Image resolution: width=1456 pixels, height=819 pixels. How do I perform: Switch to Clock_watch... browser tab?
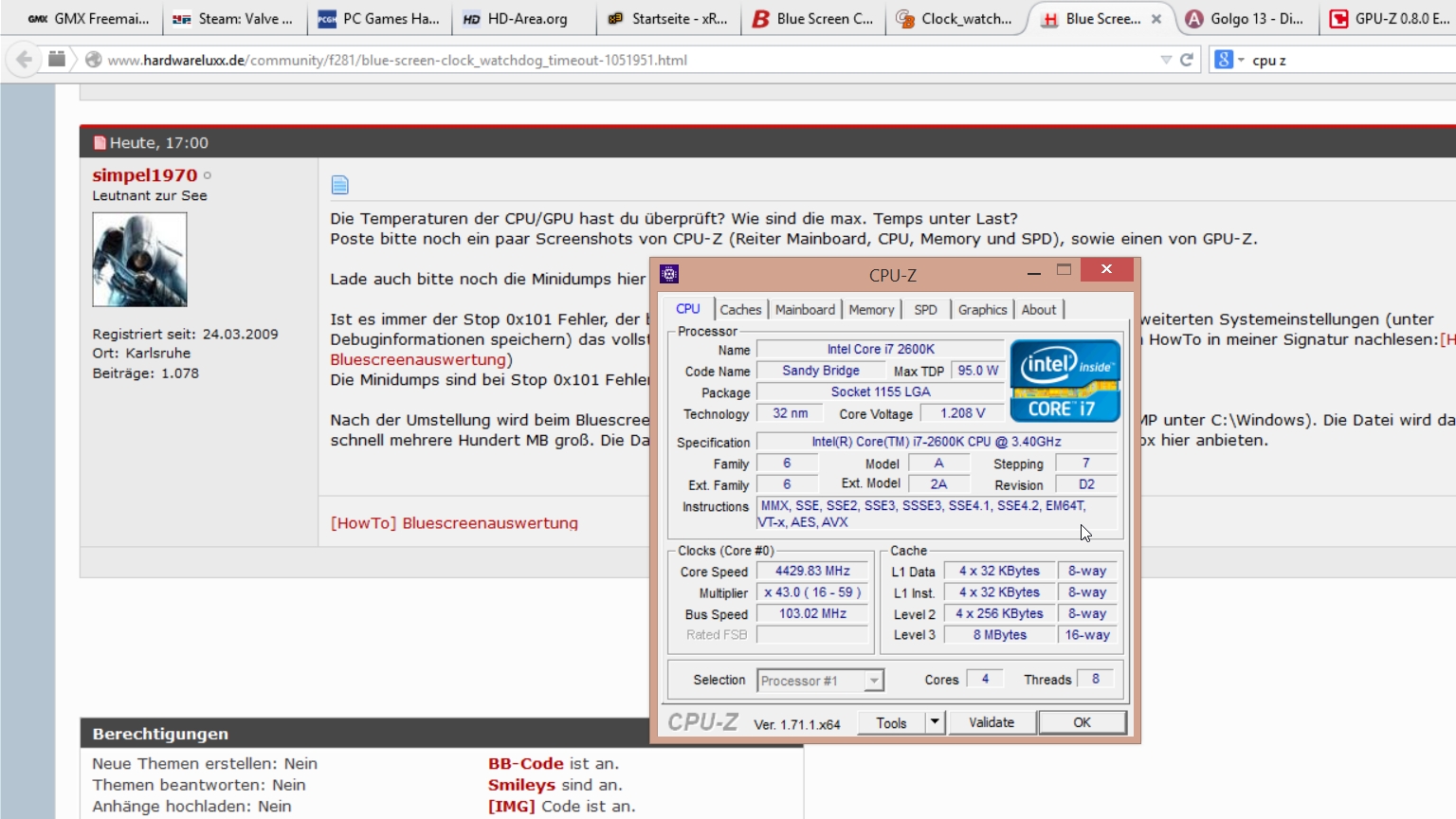coord(958,19)
